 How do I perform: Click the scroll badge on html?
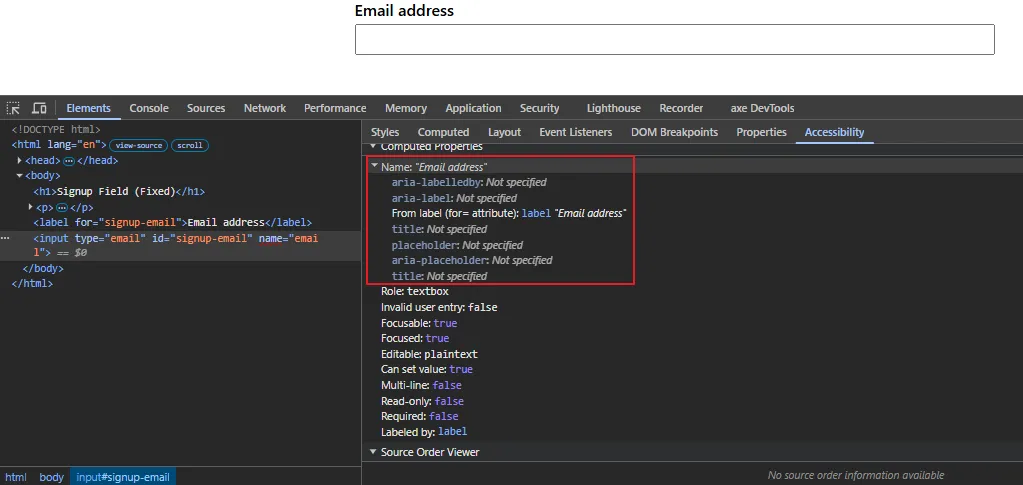[190, 146]
